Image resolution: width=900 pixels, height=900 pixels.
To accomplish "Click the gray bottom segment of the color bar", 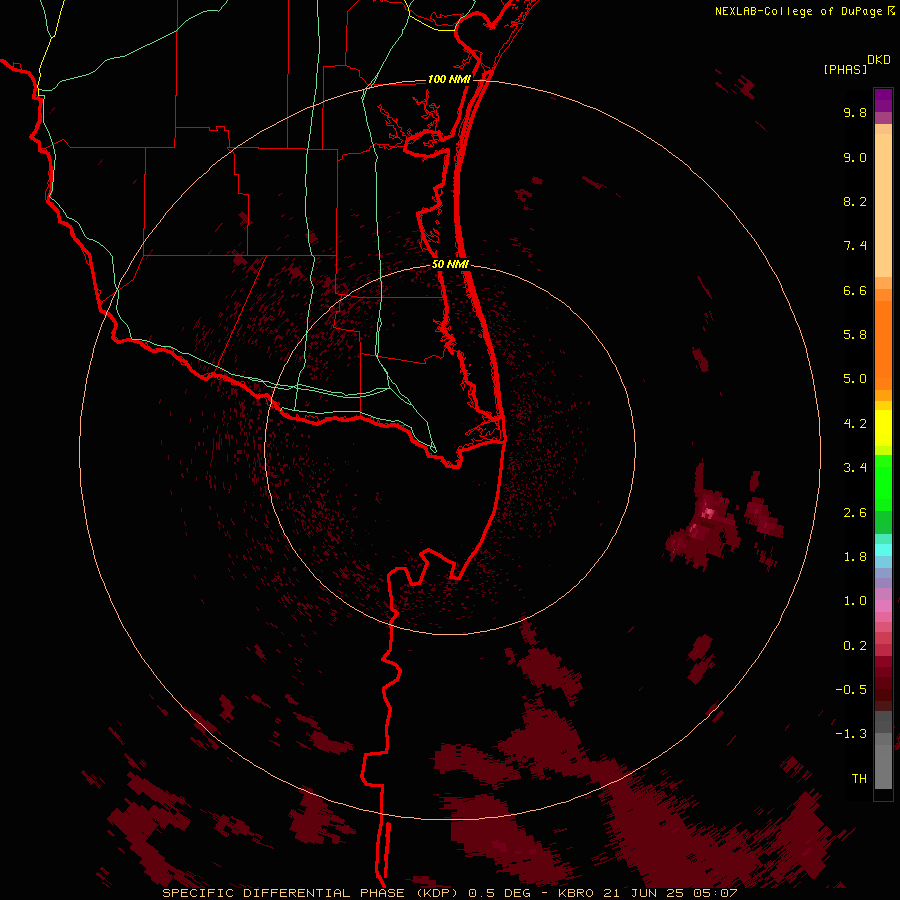I will [883, 761].
